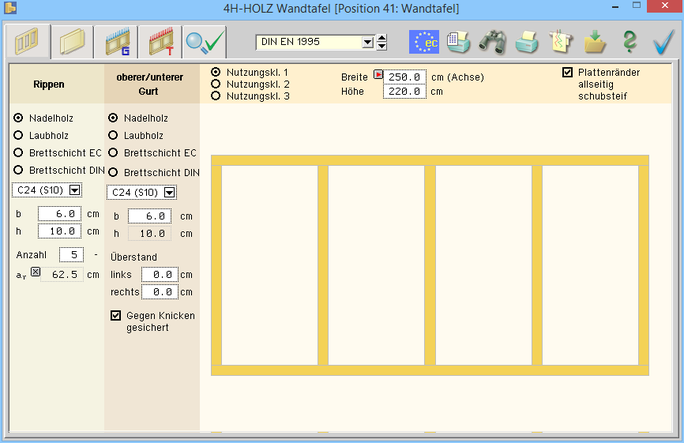
Task: Expand the Gurt C24 (S10) strength class dropdown
Action: pyautogui.click(x=170, y=193)
